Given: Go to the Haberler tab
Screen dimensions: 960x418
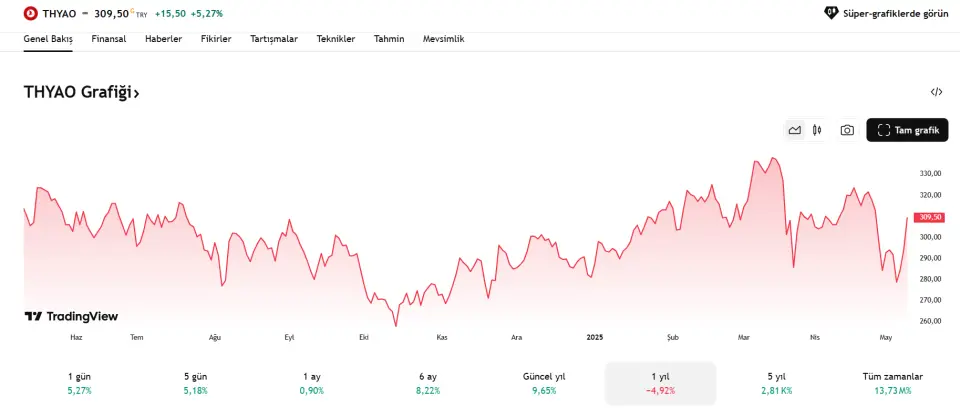Looking at the screenshot, I should [163, 39].
